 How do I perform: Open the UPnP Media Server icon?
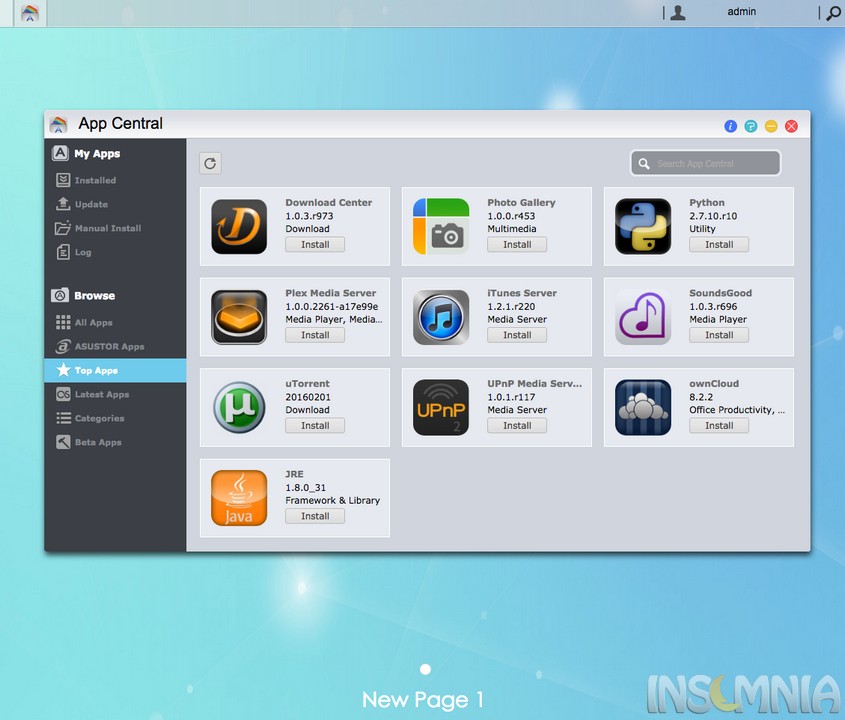[x=441, y=408]
